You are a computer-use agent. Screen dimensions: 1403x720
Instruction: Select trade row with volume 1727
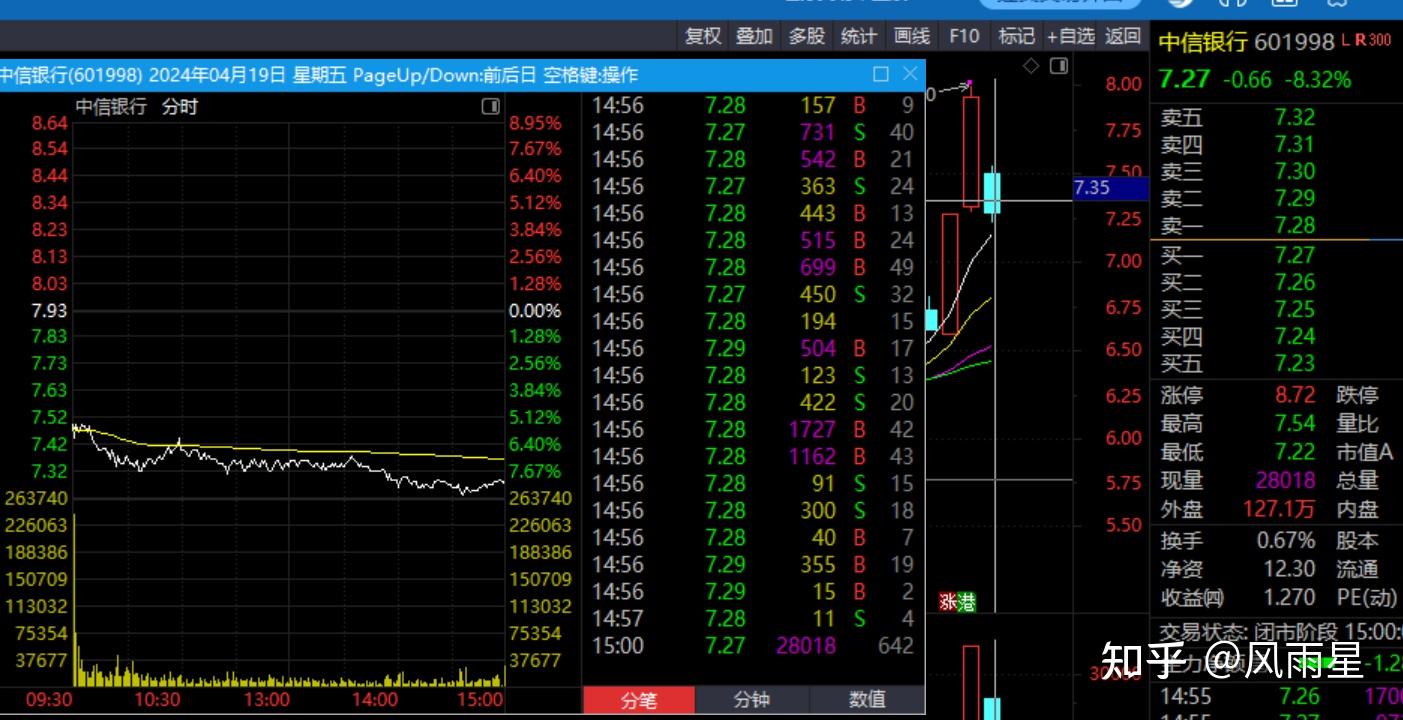[x=753, y=430]
